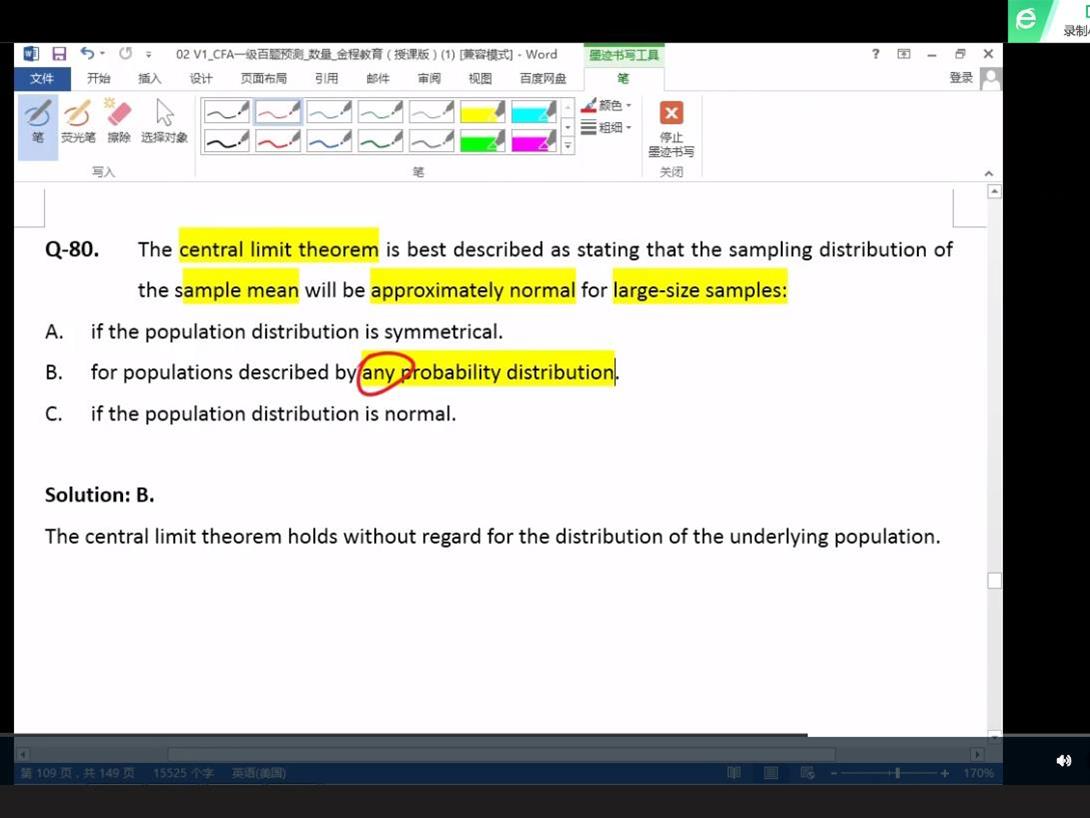Click the zoom out minus button
This screenshot has width=1090, height=818.
[x=834, y=773]
